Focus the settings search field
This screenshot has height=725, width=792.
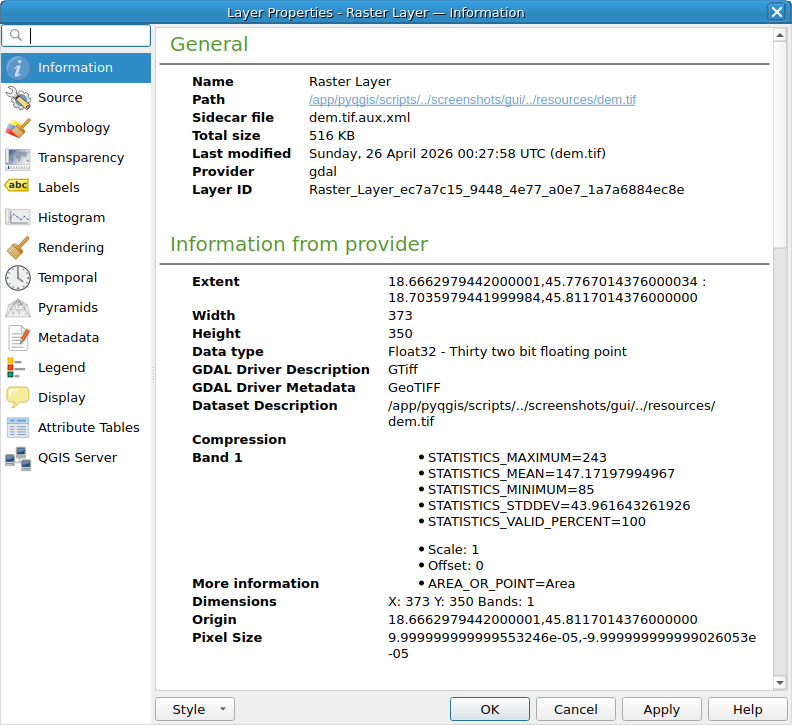tap(76, 35)
